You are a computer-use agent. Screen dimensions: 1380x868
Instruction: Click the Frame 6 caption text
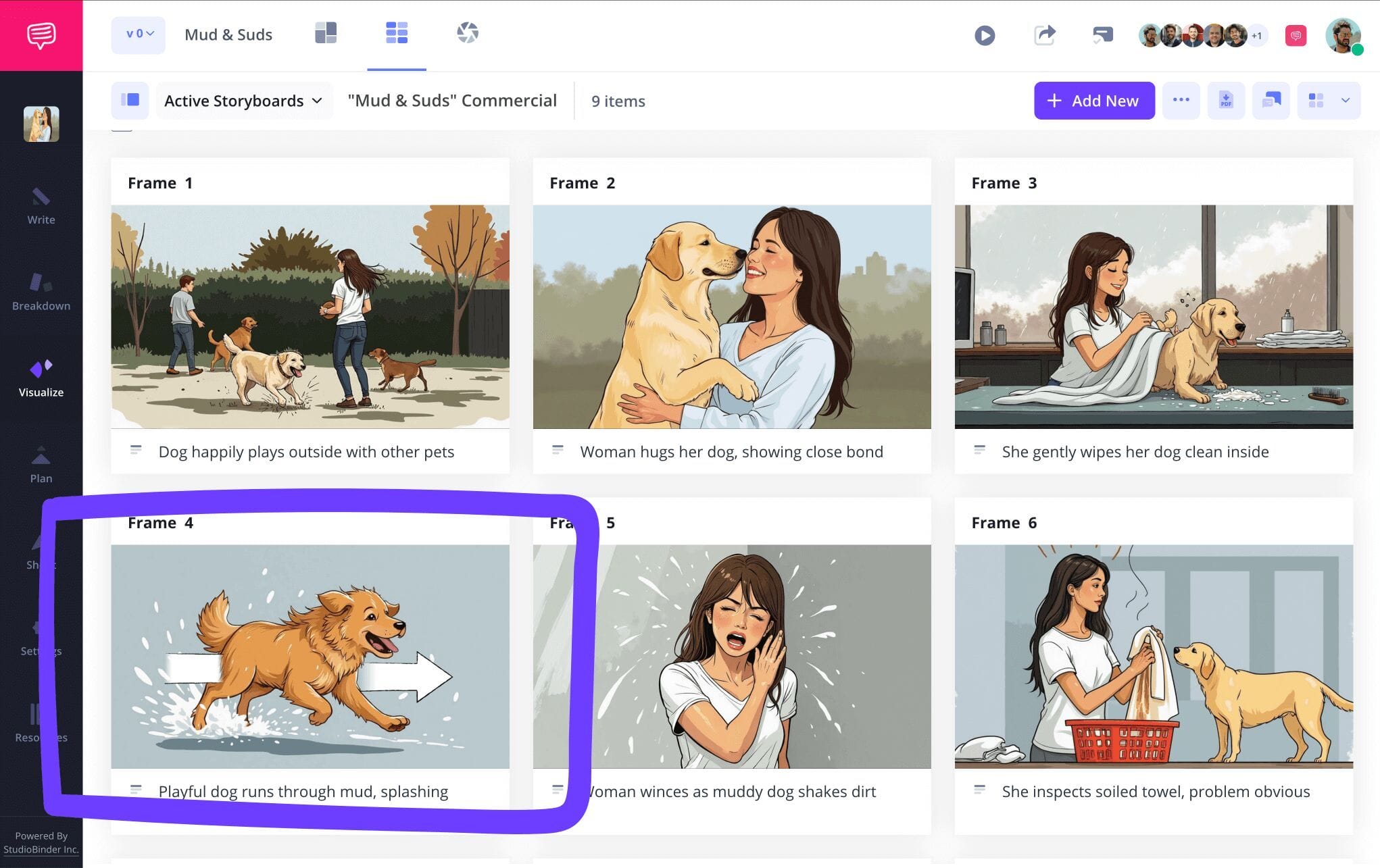point(1155,791)
